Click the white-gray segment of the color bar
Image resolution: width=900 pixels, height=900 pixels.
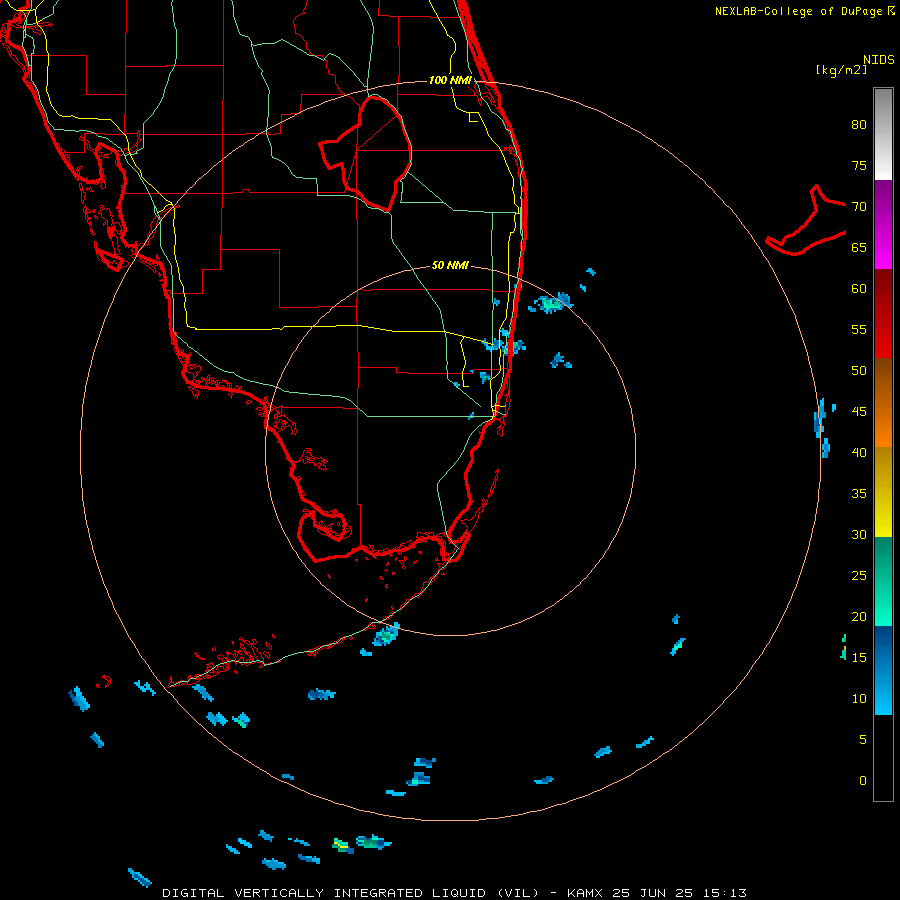pos(883,134)
